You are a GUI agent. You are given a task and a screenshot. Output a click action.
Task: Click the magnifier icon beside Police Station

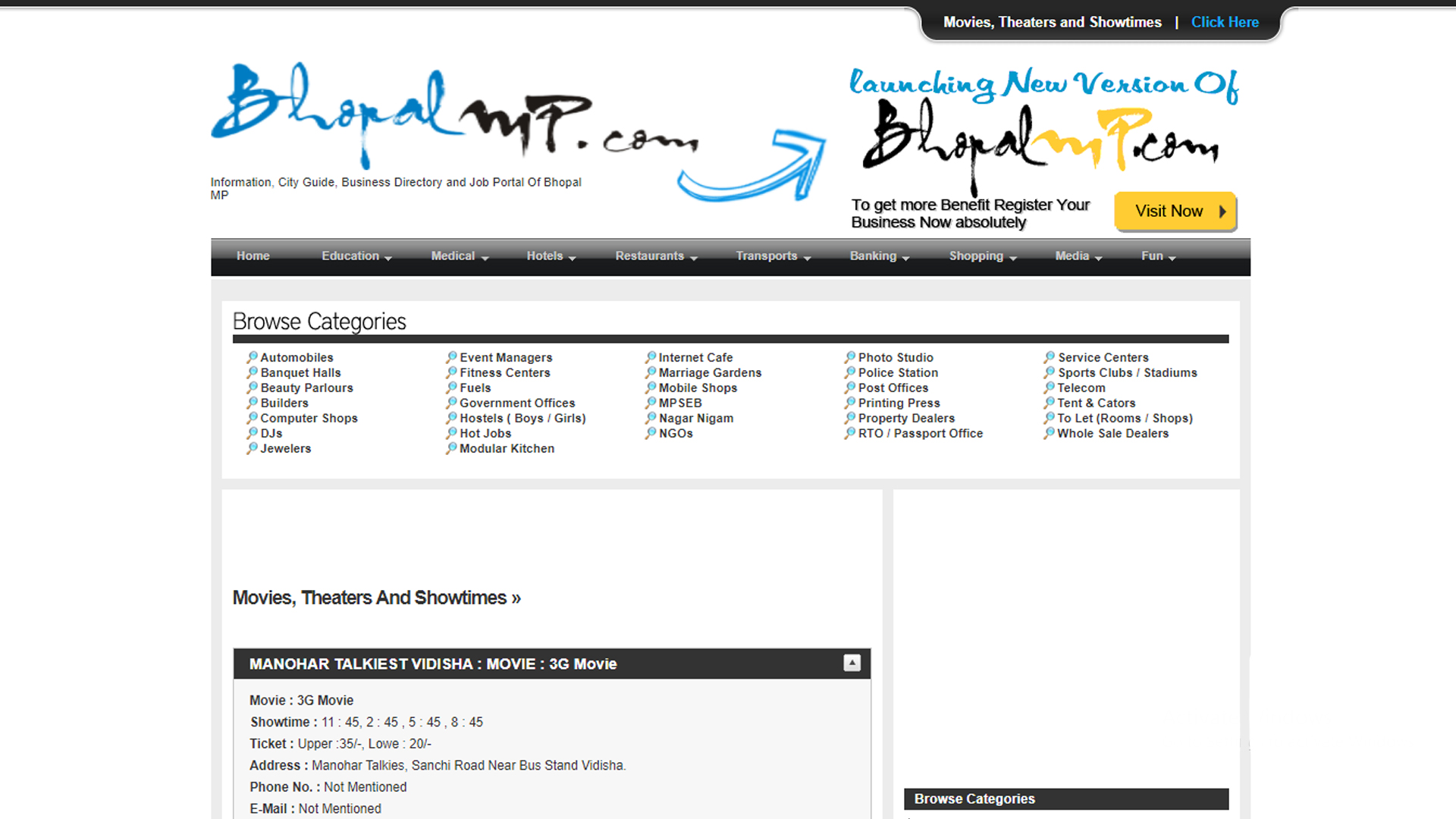[850, 372]
